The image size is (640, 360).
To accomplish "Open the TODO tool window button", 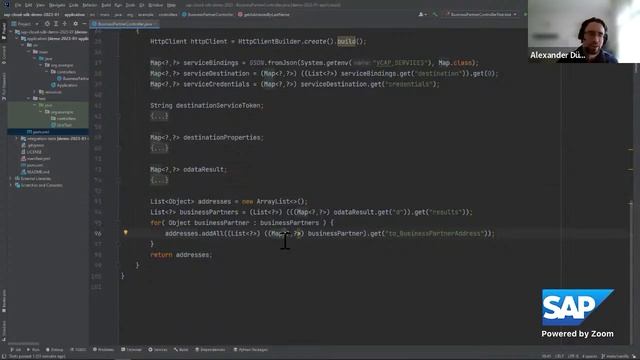I will [x=78, y=350].
